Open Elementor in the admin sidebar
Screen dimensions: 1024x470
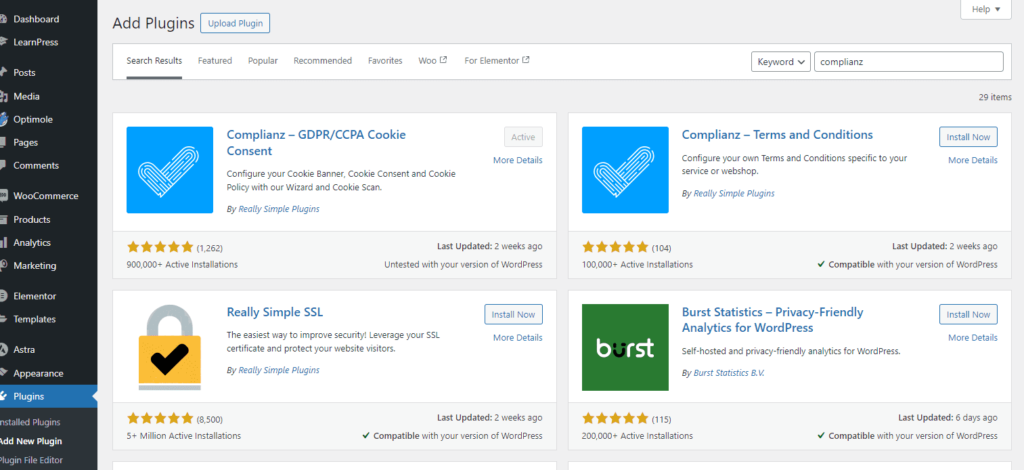(x=34, y=296)
